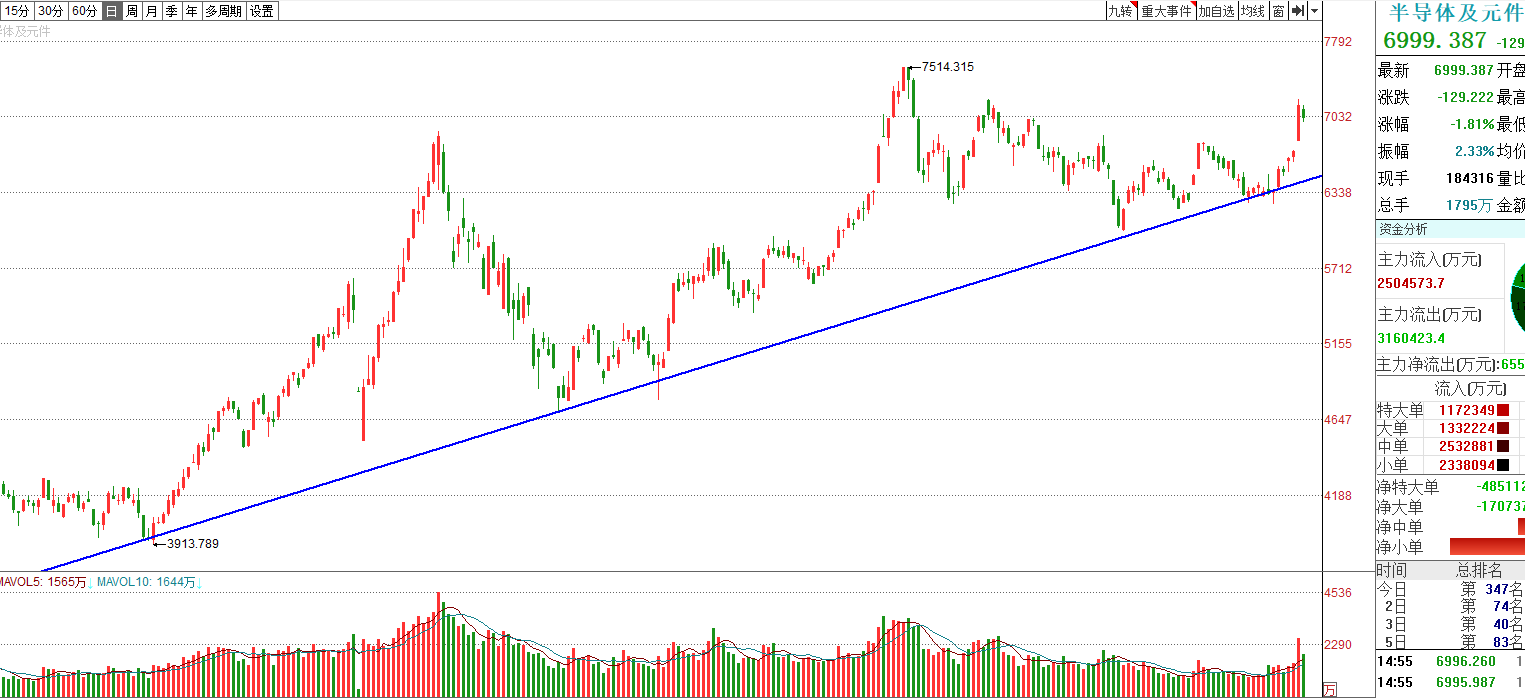Enable the 九转 indicator
This screenshot has height=698, width=1525.
click(x=1121, y=11)
